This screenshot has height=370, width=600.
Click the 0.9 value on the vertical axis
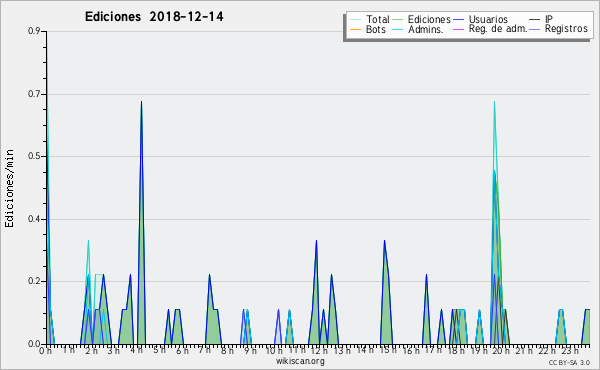pos(35,31)
